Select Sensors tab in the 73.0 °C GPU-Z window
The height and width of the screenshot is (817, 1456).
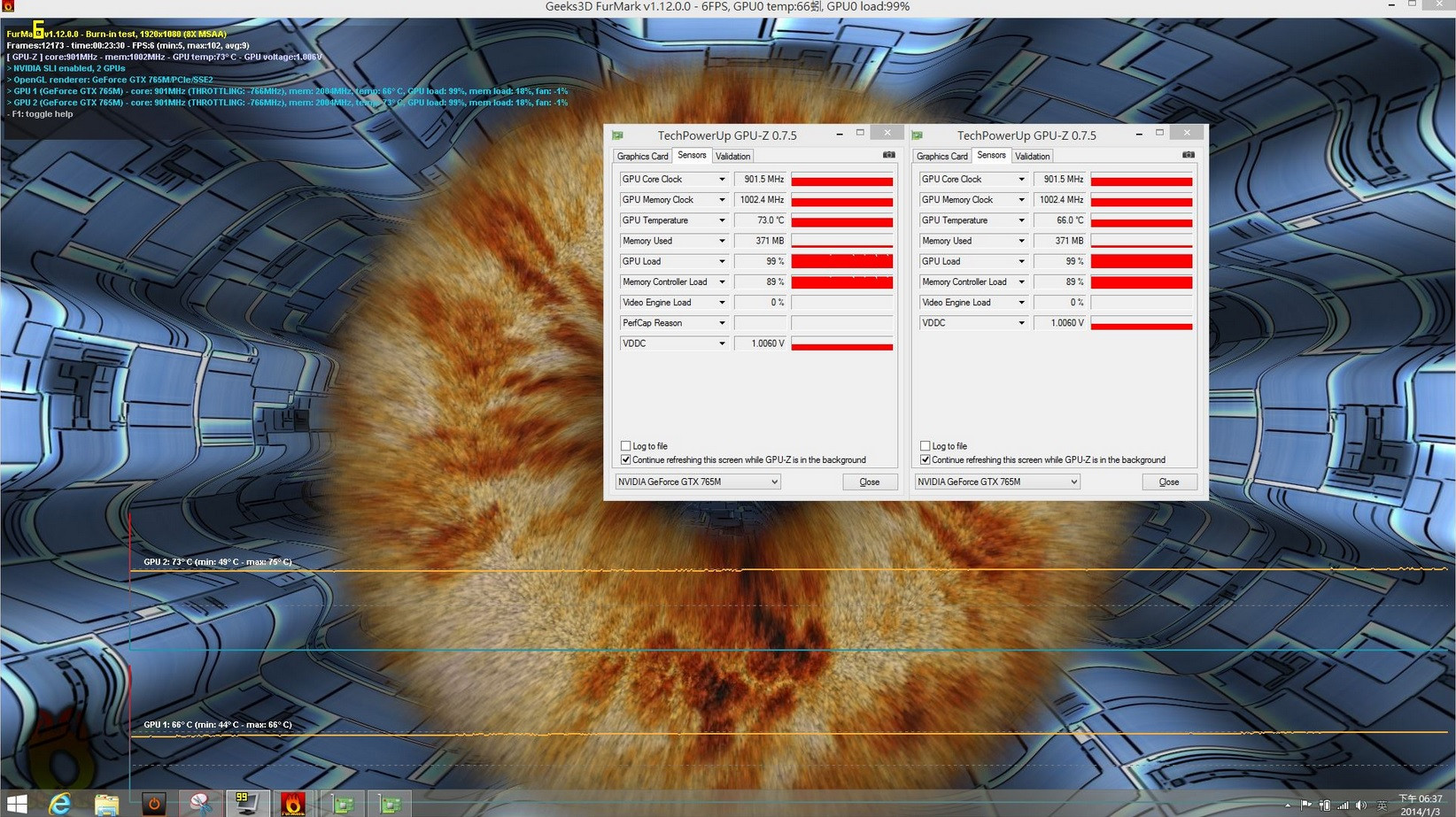pos(692,155)
